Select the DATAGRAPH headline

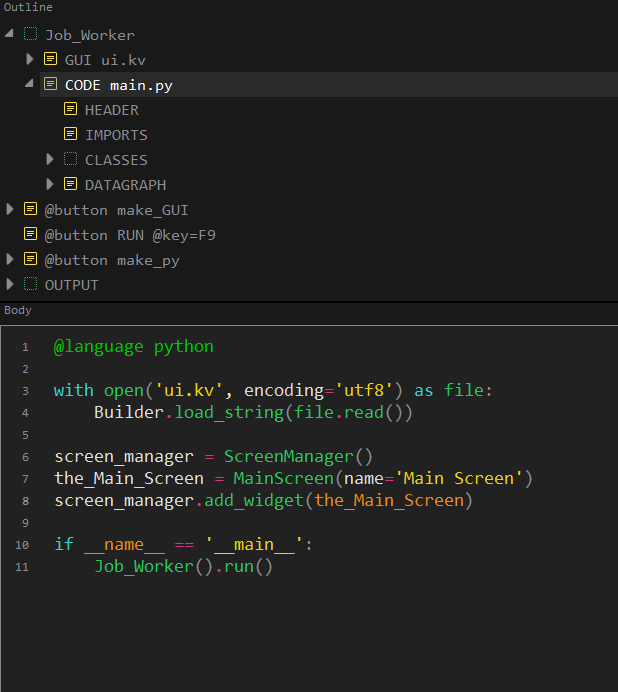point(125,185)
